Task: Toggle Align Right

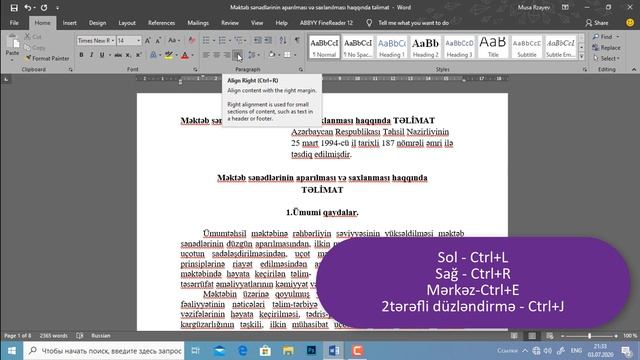Action: tap(227, 55)
